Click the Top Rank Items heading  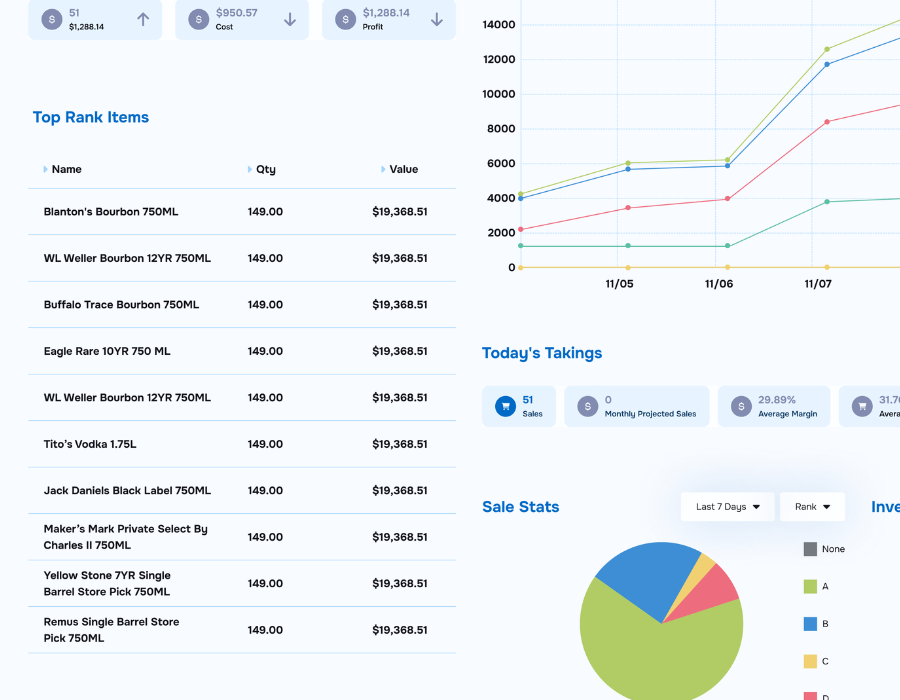[91, 117]
